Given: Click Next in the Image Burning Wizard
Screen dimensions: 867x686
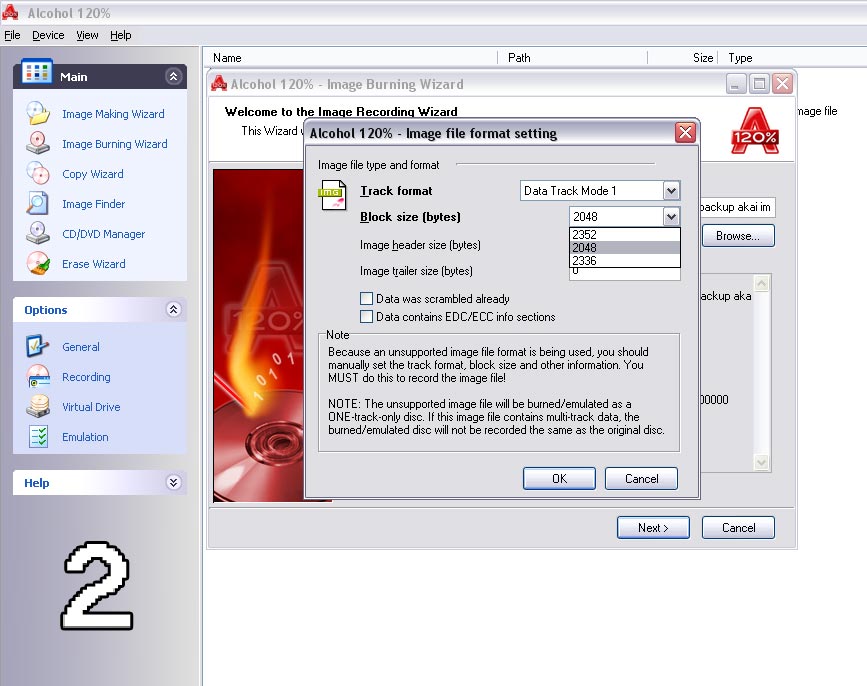Looking at the screenshot, I should [653, 528].
